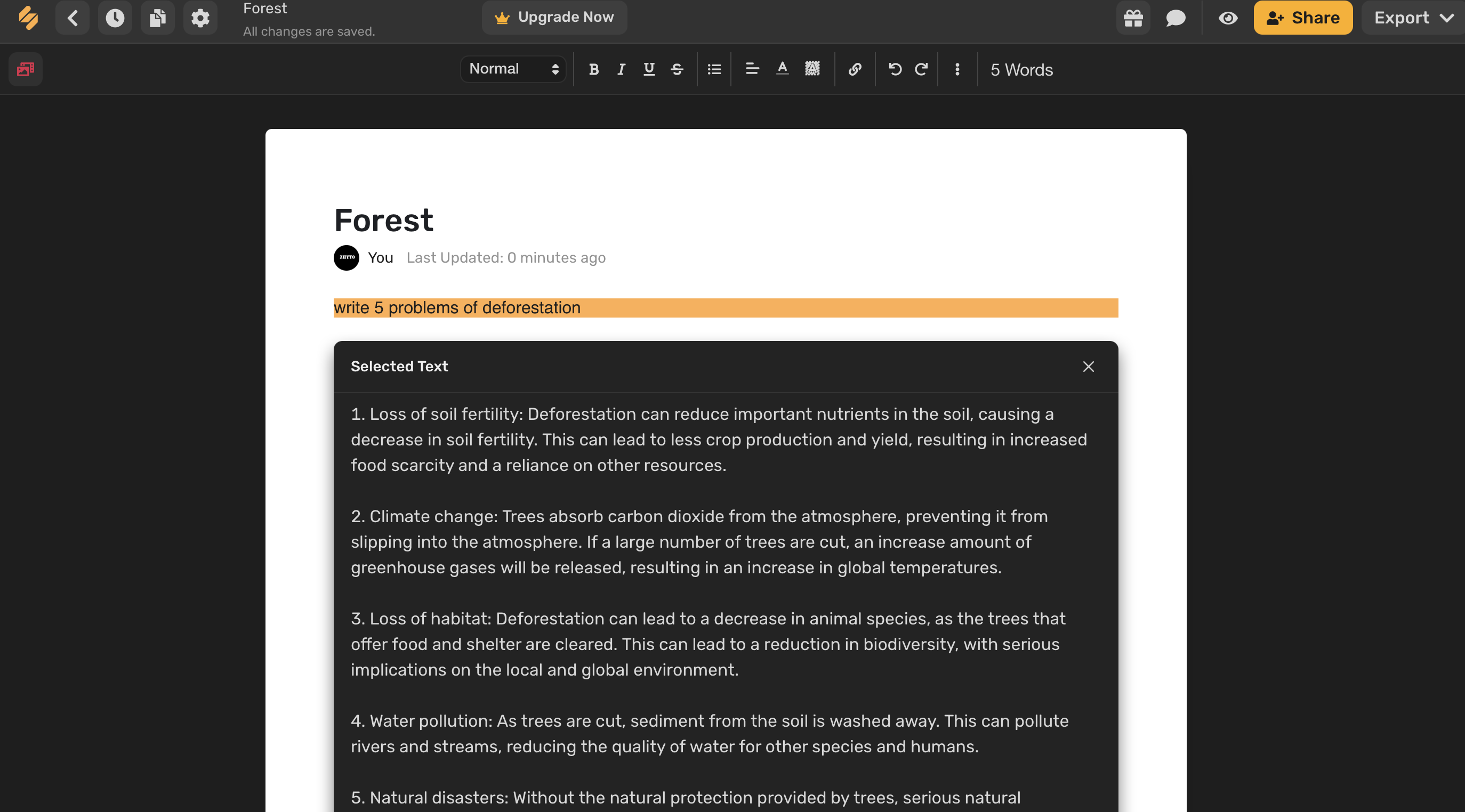Viewport: 1465px width, 812px height.
Task: Navigate back with the arrow
Action: pyautogui.click(x=73, y=18)
